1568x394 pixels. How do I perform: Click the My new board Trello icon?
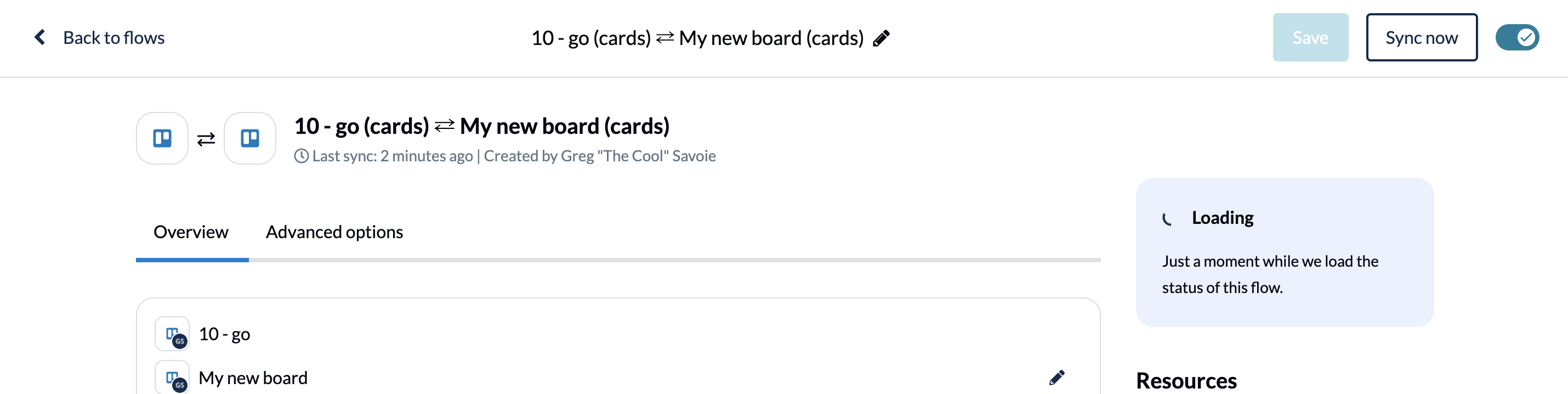coord(172,378)
